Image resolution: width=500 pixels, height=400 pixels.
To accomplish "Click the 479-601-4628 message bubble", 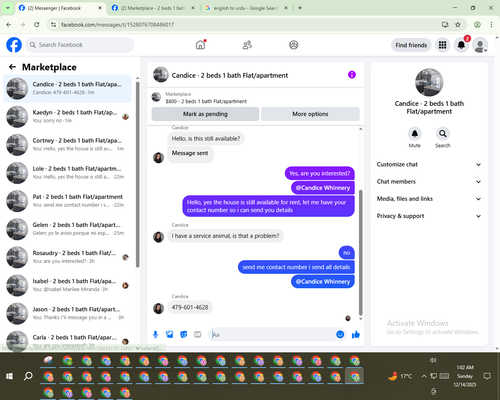I will click(x=190, y=307).
